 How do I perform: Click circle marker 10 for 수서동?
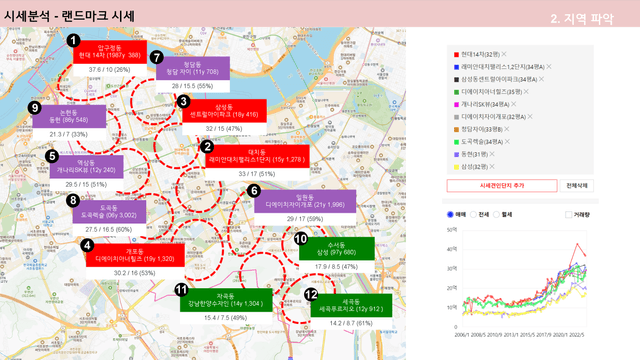tap(301, 239)
